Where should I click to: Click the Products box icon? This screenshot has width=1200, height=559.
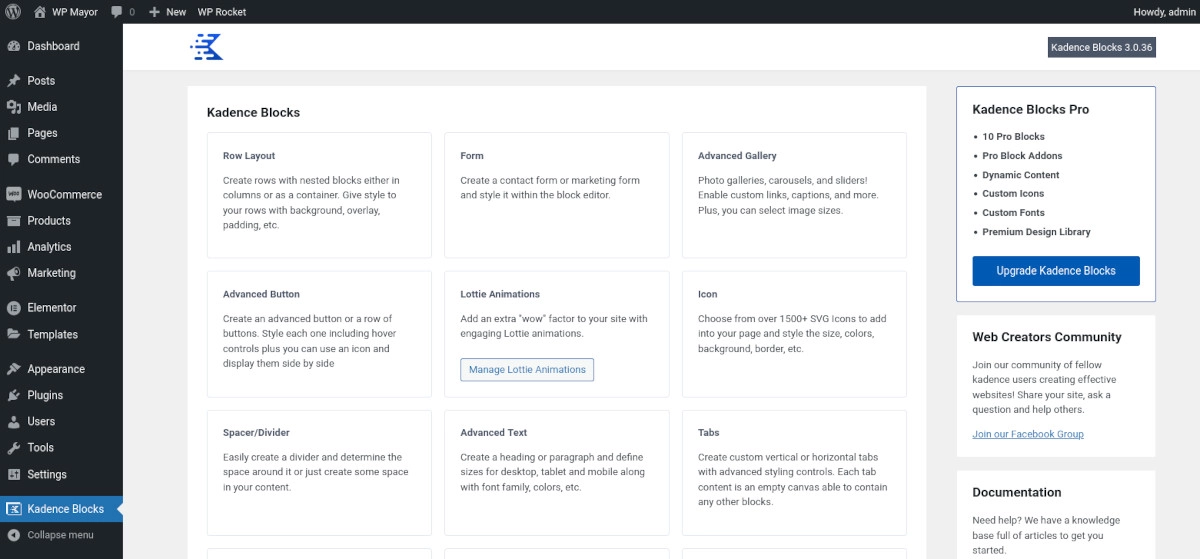pyautogui.click(x=14, y=221)
